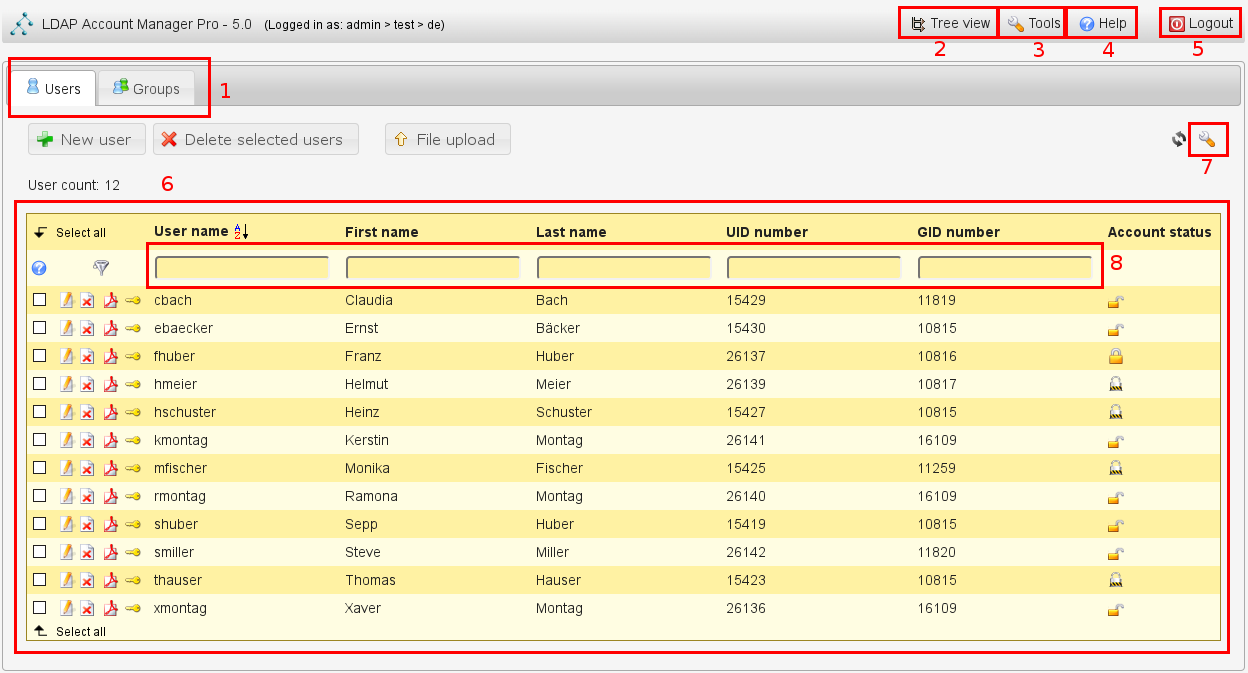The image size is (1248, 673).
Task: Click the top Select all arrow
Action: coord(40,232)
